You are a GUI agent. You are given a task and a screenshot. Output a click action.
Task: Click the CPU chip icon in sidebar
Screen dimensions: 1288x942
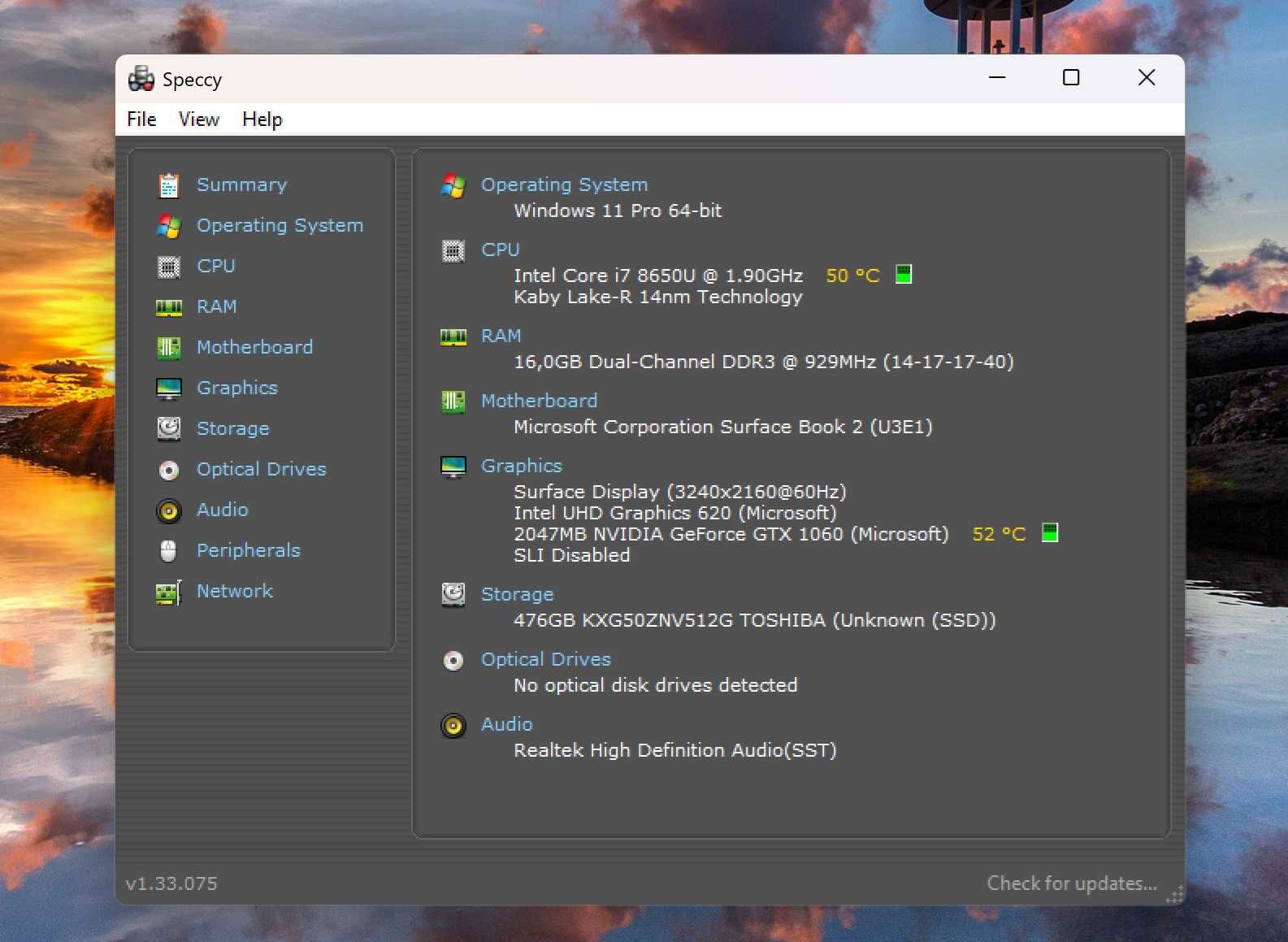(169, 267)
